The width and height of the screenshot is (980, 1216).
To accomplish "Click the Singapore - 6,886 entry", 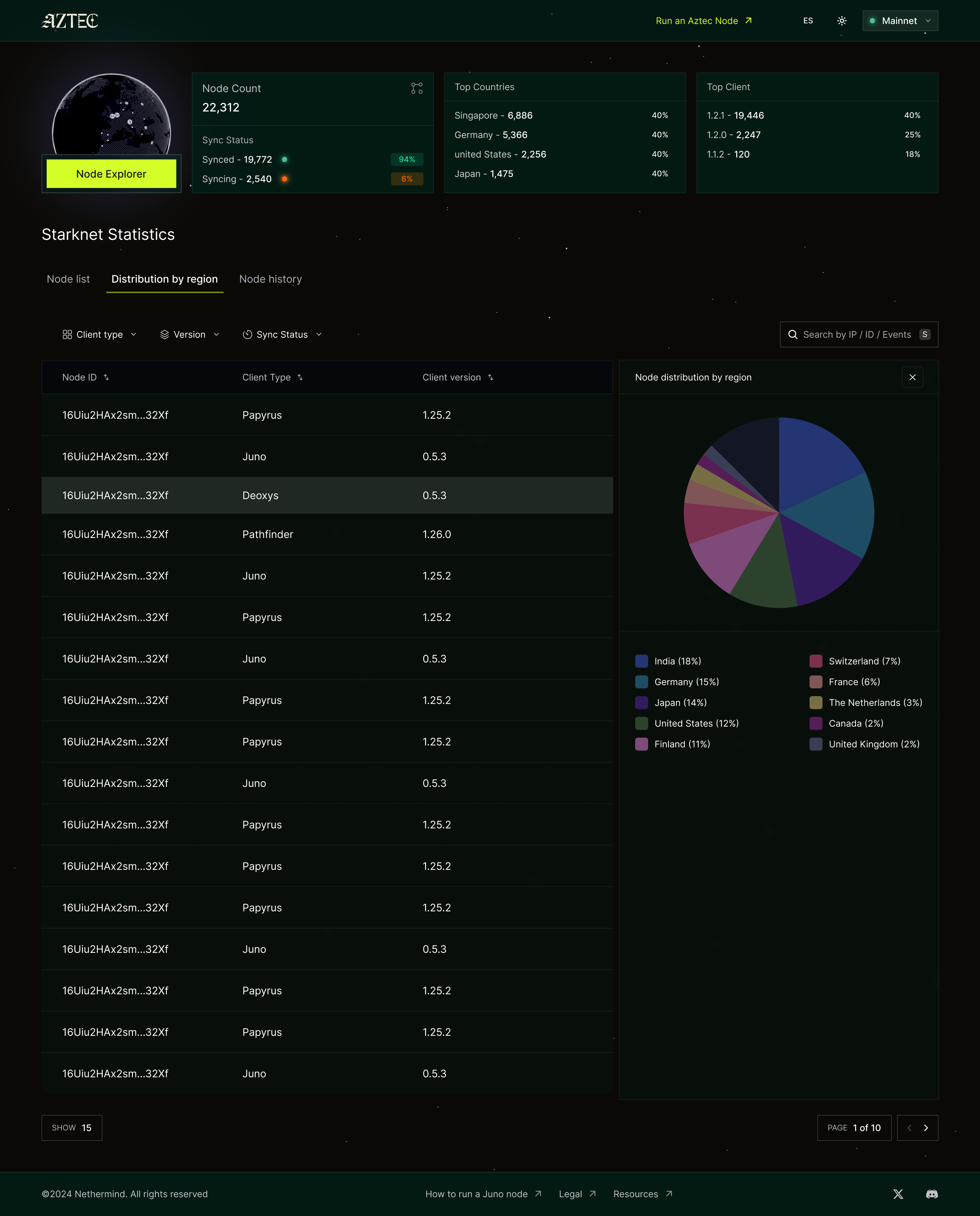I will tap(493, 115).
